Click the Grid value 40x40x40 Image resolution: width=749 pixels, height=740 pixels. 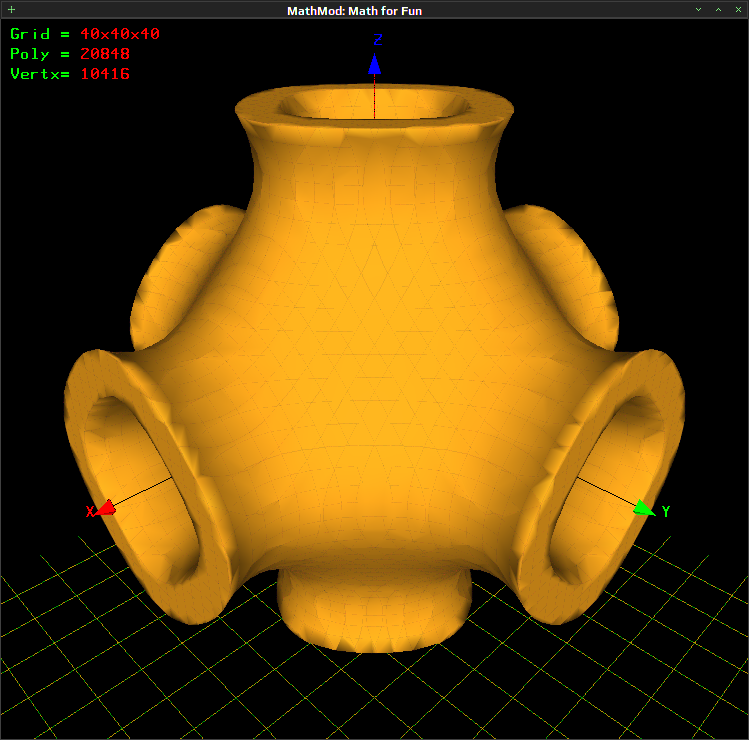[x=120, y=34]
